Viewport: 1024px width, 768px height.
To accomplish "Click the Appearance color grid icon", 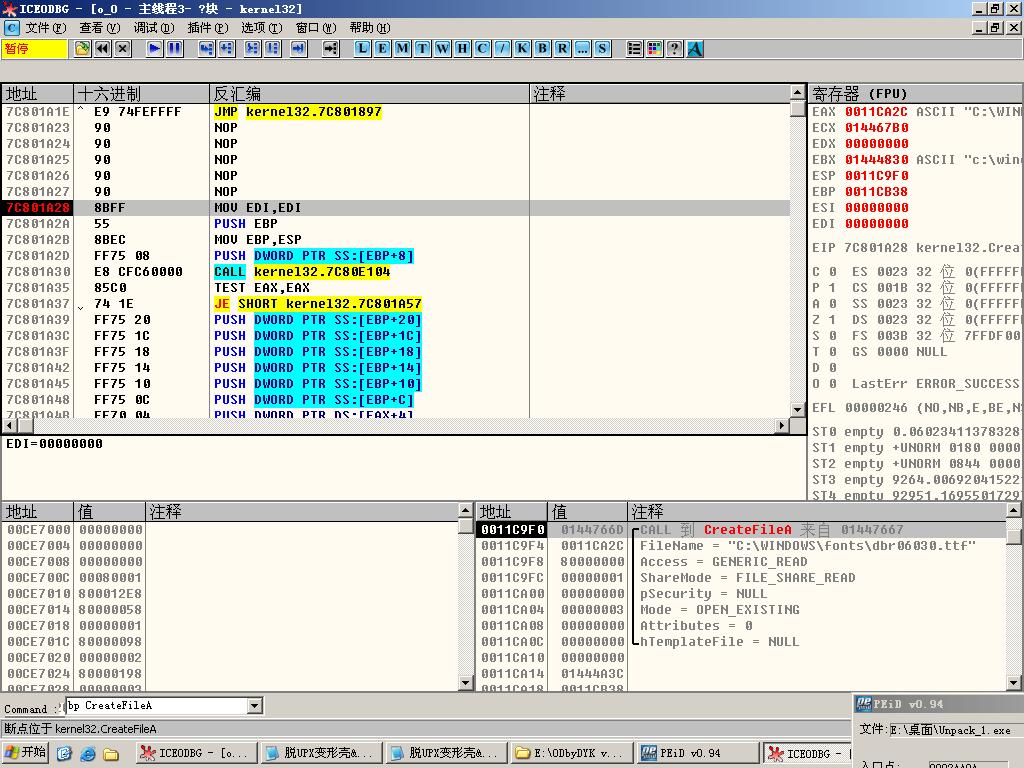I will click(x=654, y=48).
